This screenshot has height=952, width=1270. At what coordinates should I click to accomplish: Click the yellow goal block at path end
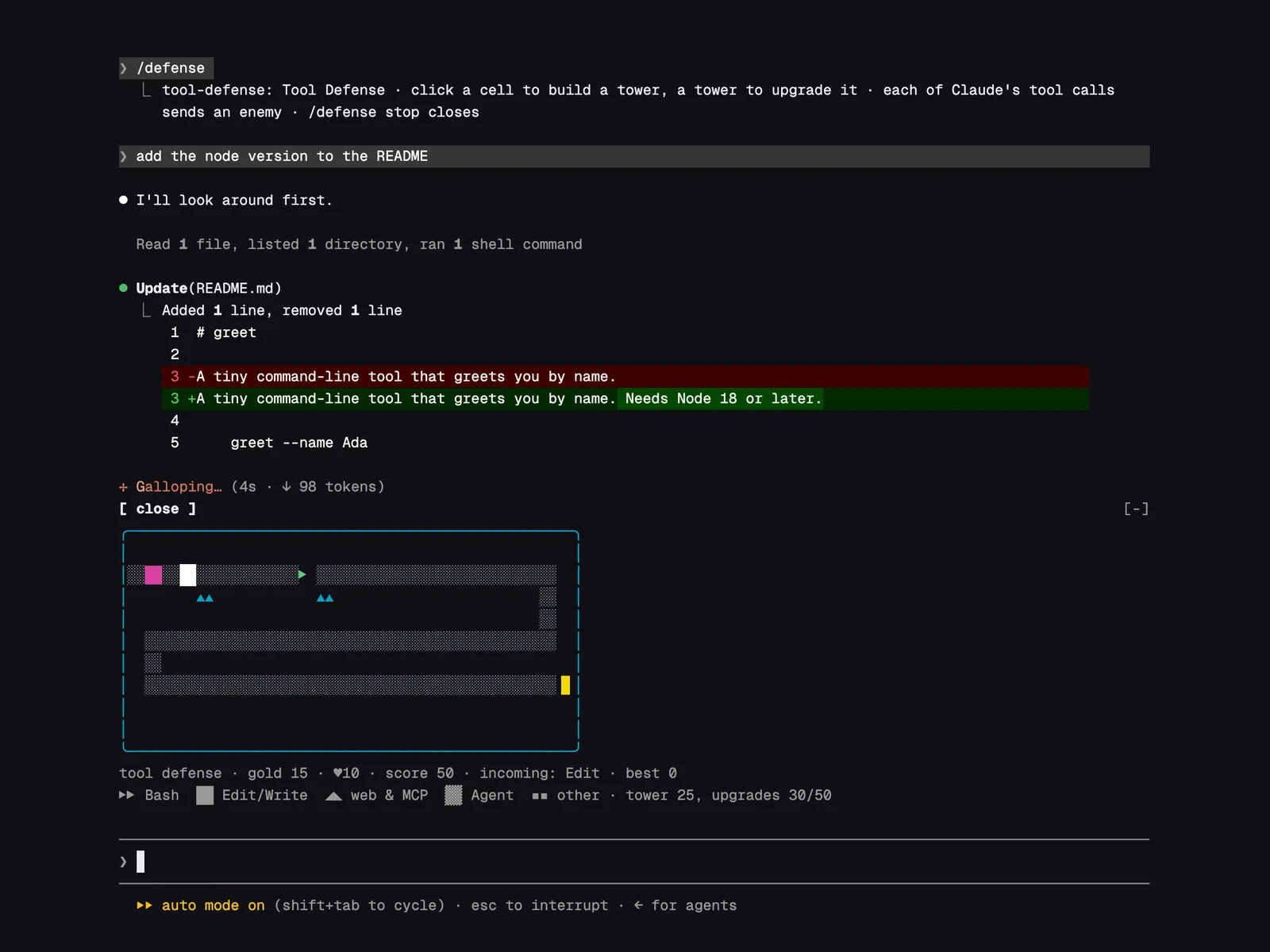(565, 685)
